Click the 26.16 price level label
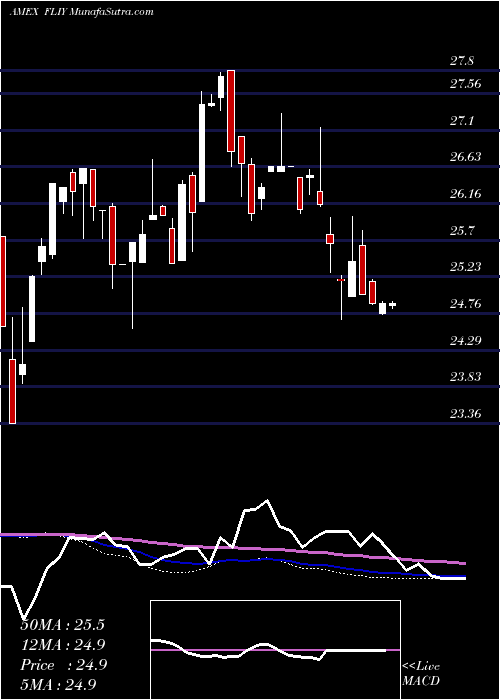The image size is (500, 700). coord(465,194)
